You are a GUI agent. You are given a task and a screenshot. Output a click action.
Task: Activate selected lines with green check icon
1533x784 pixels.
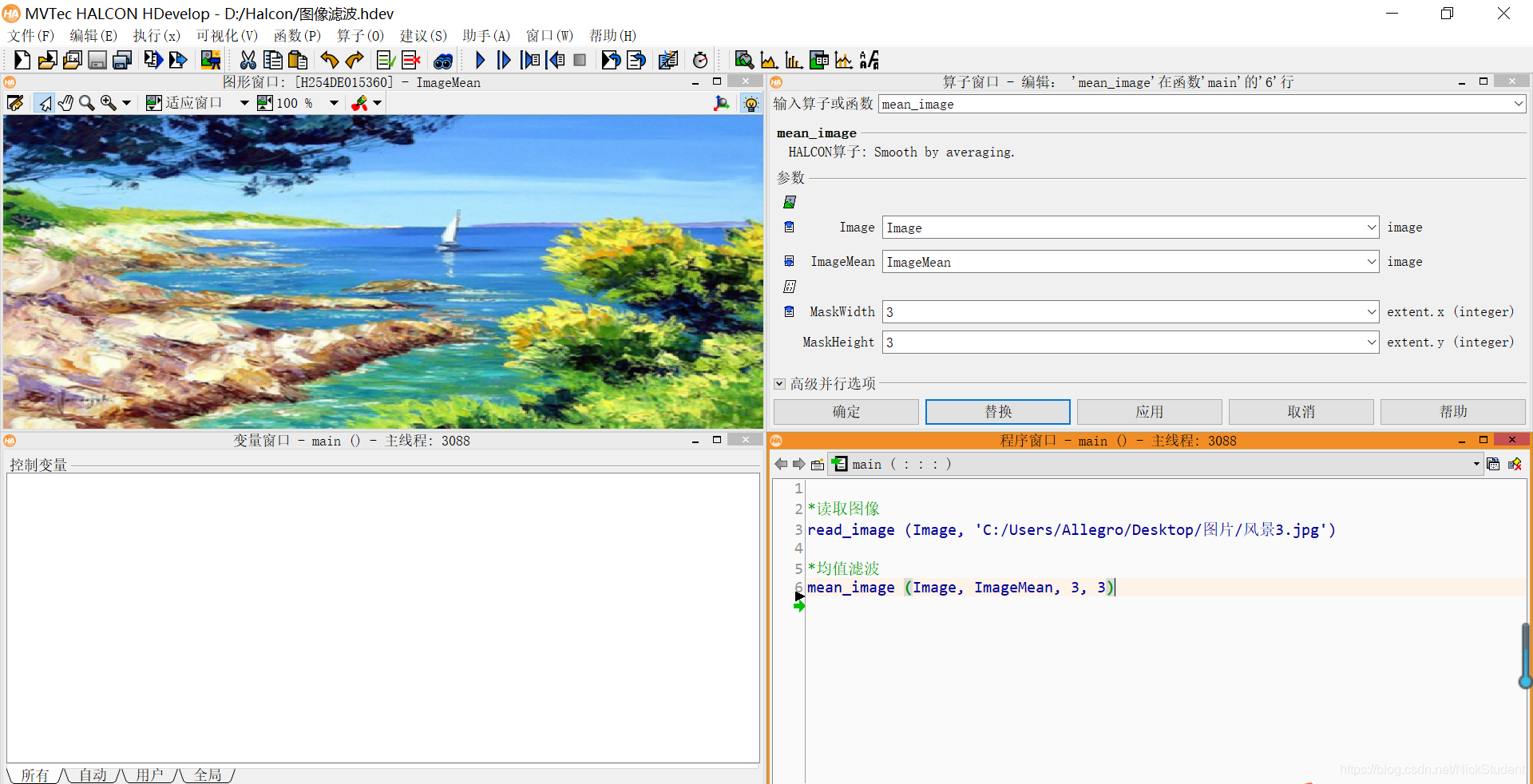(386, 60)
